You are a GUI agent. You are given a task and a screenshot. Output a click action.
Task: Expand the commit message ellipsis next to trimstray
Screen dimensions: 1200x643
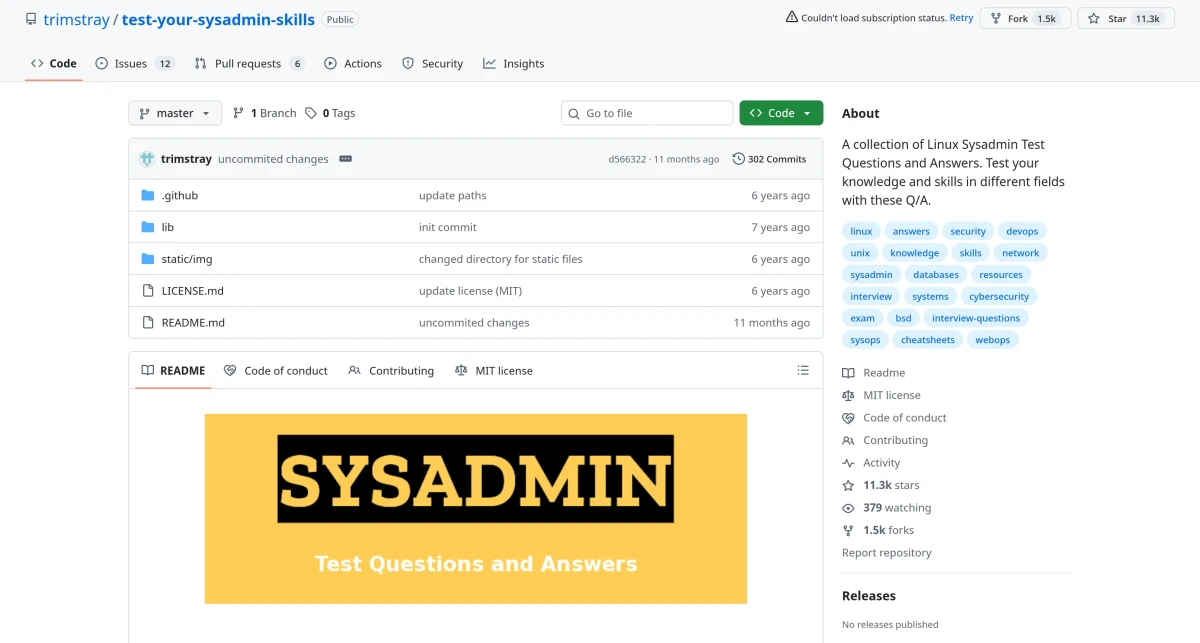tap(344, 158)
